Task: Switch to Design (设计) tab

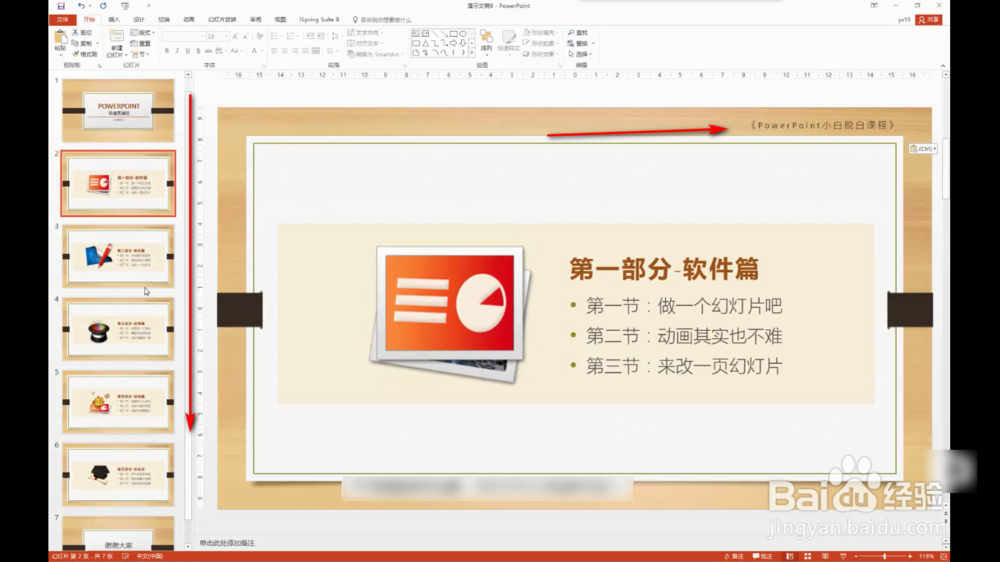Action: [139, 20]
